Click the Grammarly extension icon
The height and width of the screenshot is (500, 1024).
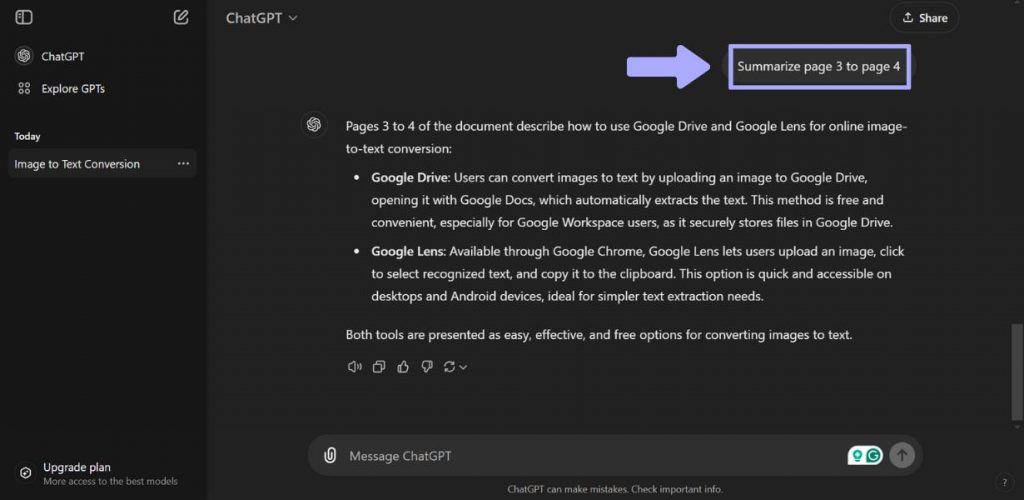[x=865, y=455]
